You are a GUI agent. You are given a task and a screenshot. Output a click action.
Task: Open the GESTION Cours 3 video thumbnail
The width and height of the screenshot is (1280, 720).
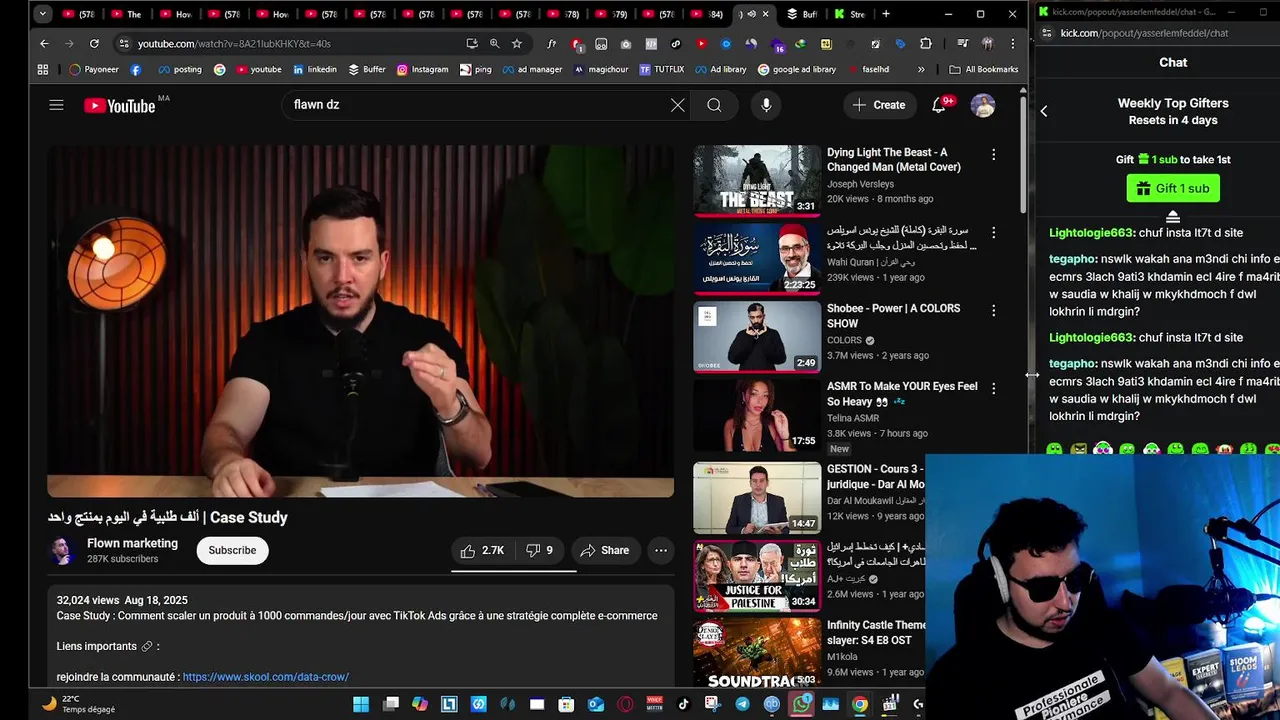click(757, 497)
